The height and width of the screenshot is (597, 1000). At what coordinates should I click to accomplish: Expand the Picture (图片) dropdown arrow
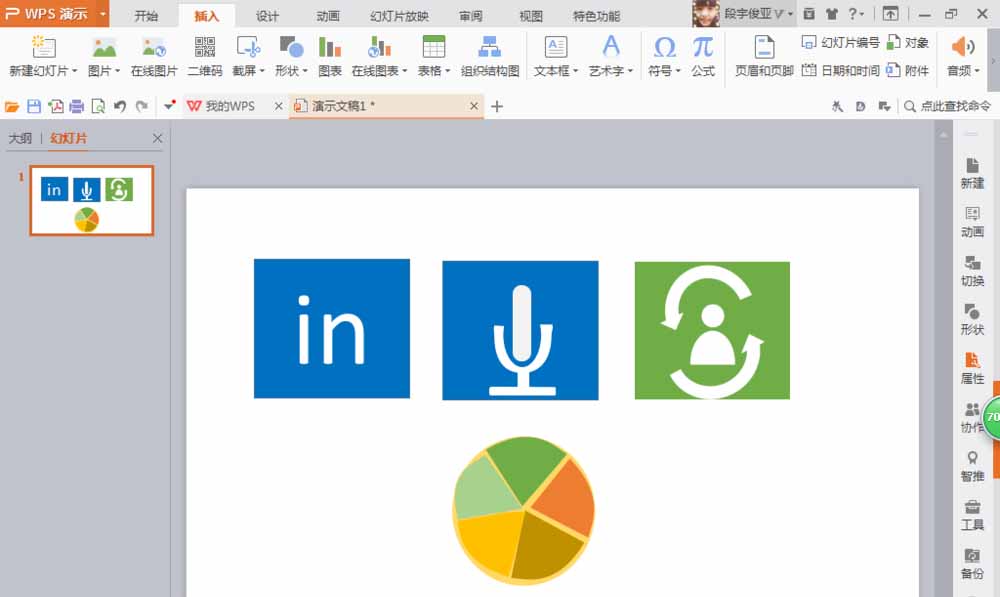(x=117, y=71)
